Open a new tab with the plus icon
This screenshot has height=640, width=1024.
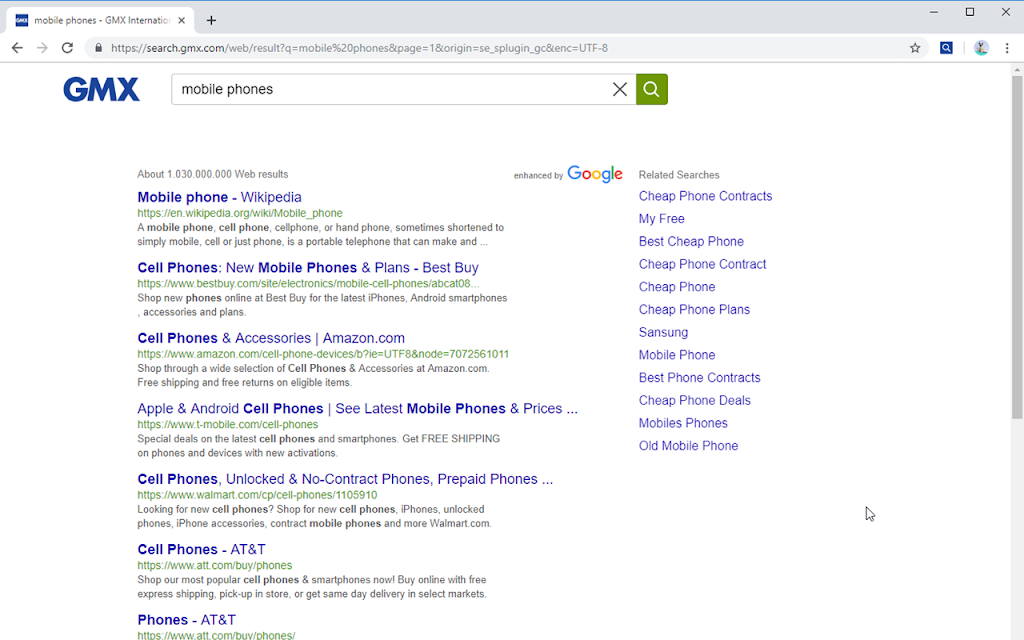click(x=211, y=20)
